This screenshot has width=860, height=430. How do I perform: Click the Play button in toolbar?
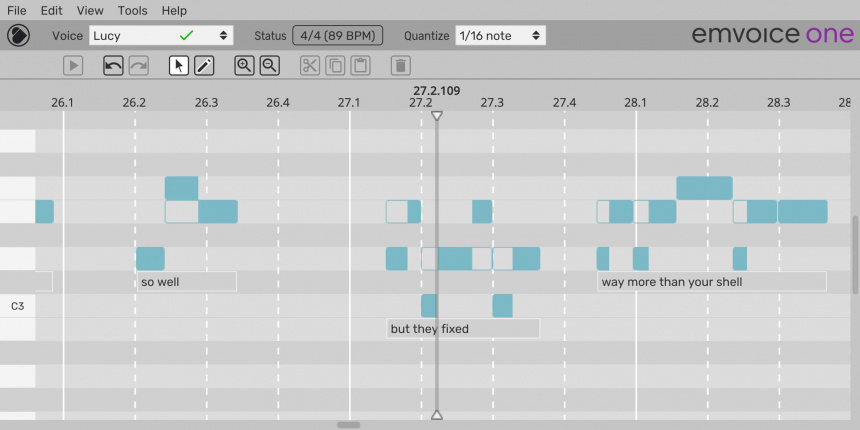(73, 66)
